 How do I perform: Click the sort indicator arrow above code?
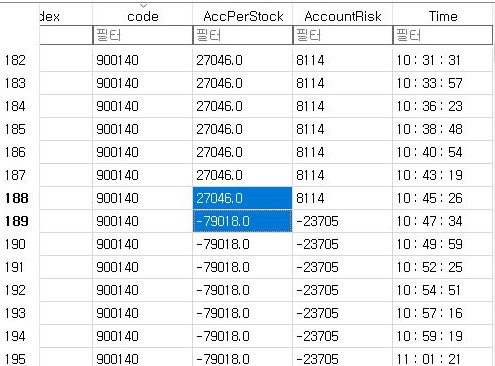(x=143, y=5)
